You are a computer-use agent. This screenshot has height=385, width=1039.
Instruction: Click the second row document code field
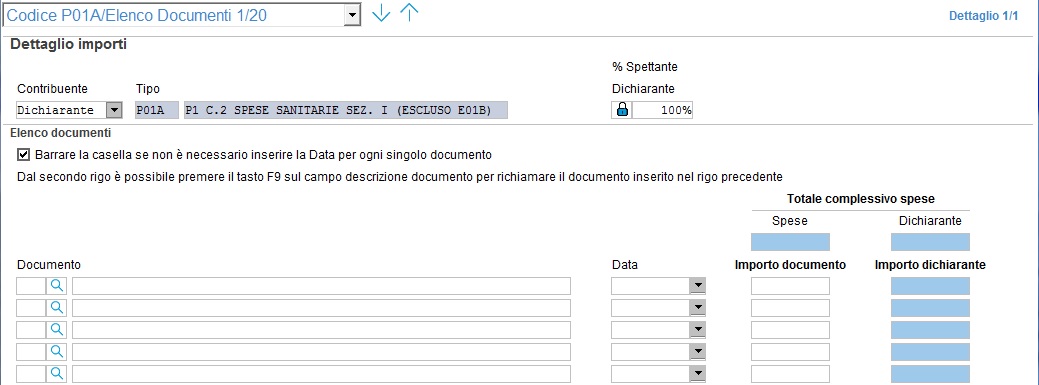(x=30, y=307)
